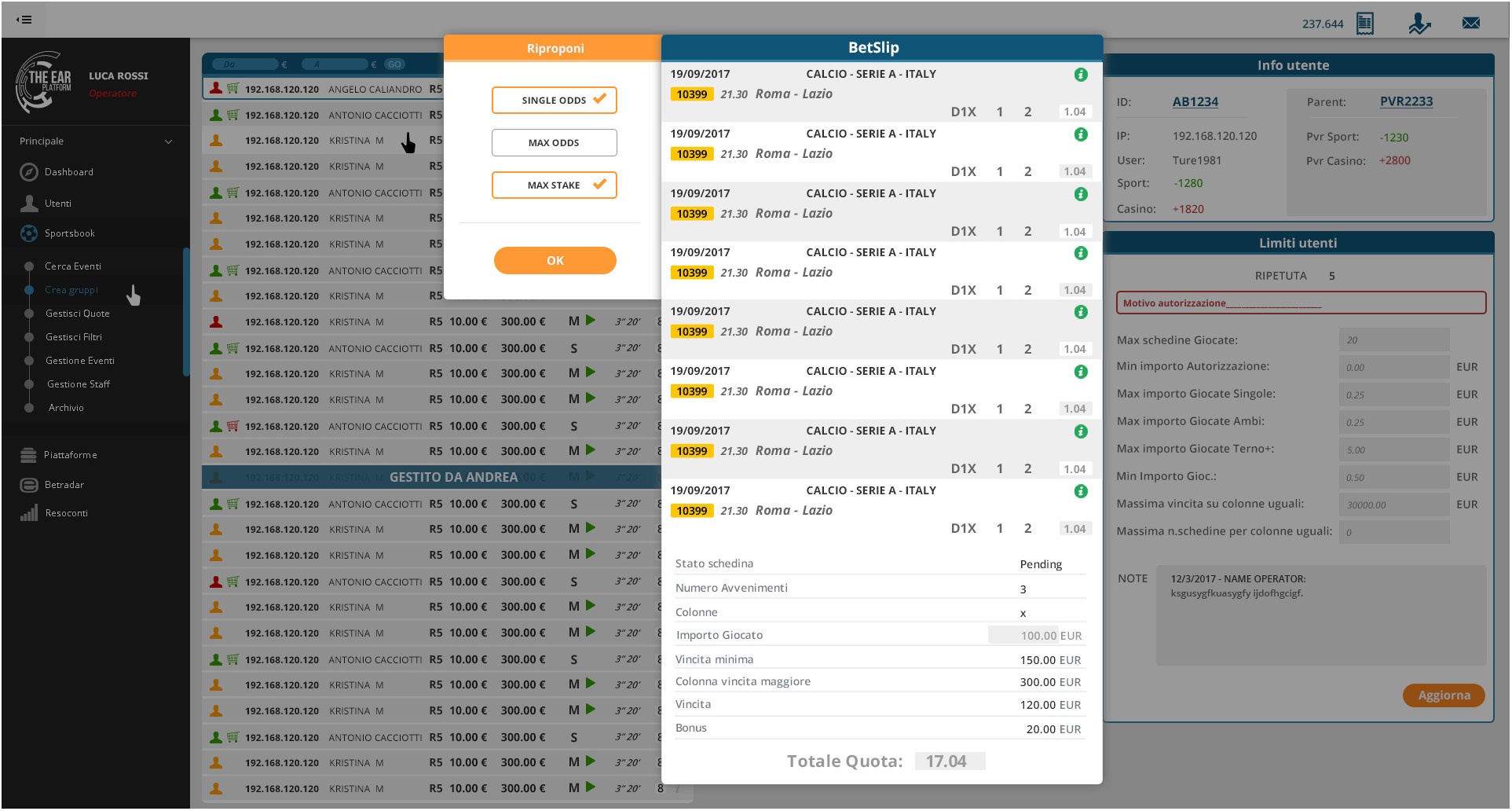The width and height of the screenshot is (1512, 811).
Task: Click the Aggiorna button
Action: point(1444,695)
